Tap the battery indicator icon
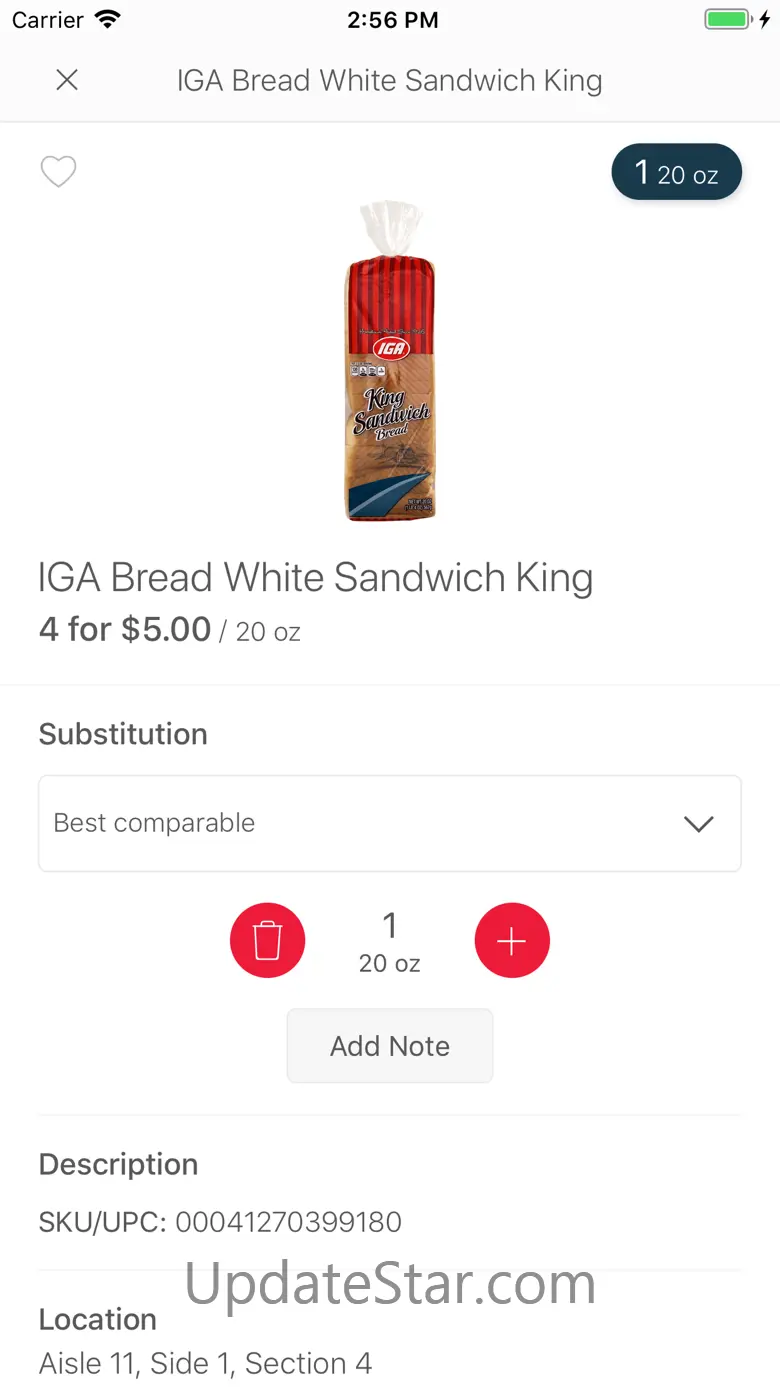The width and height of the screenshot is (780, 1387). coord(728,20)
